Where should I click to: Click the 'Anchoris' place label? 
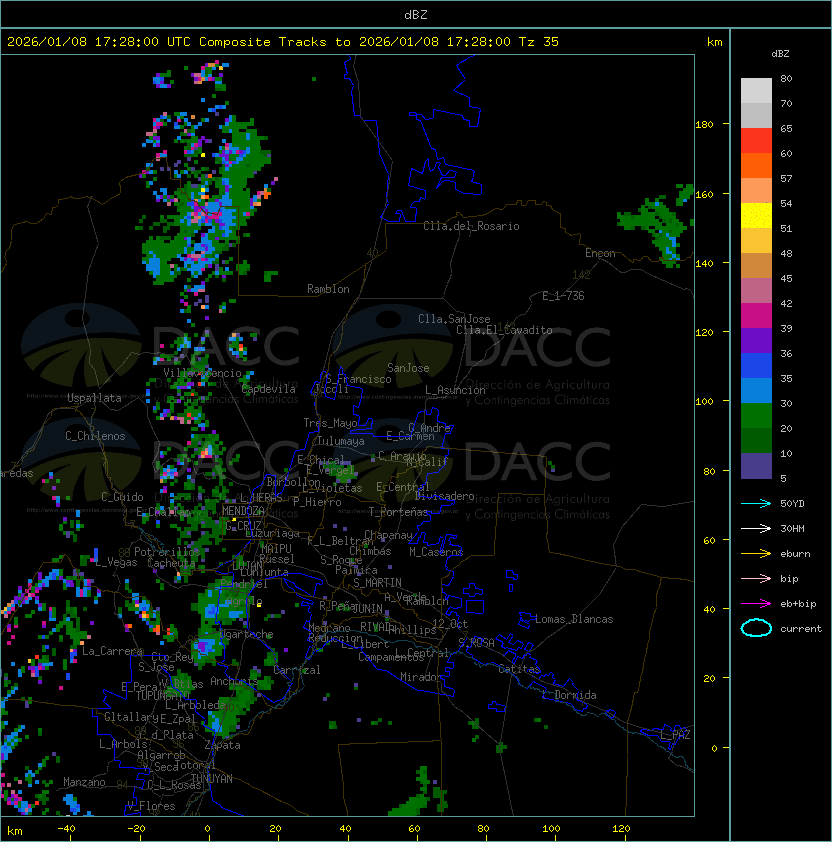pyautogui.click(x=234, y=681)
